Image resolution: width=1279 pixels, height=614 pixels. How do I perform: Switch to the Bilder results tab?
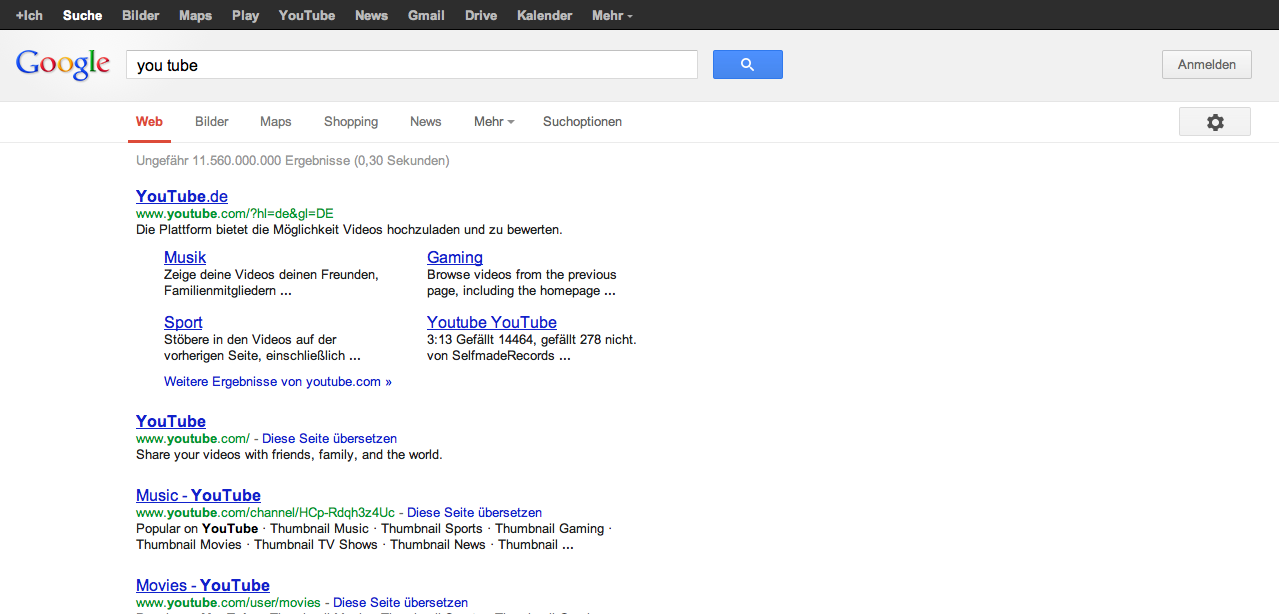(x=212, y=122)
